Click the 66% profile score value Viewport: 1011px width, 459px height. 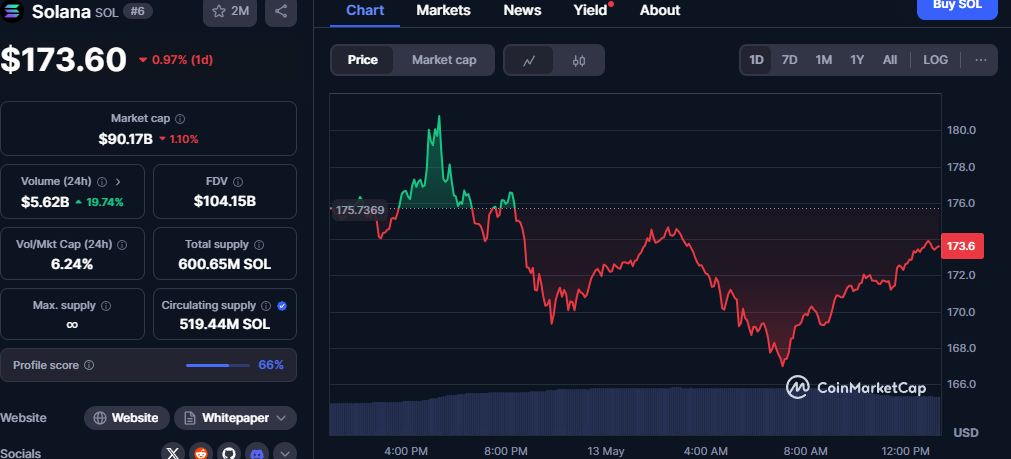(271, 365)
